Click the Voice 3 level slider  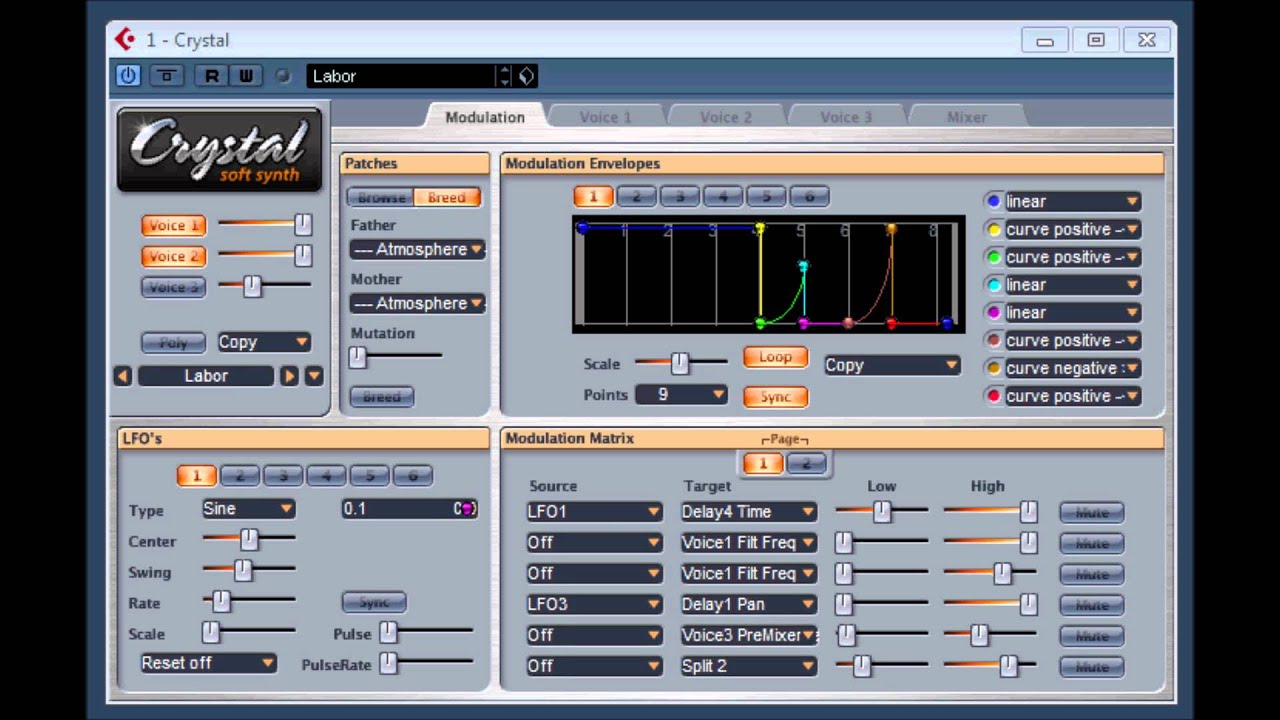(x=264, y=287)
